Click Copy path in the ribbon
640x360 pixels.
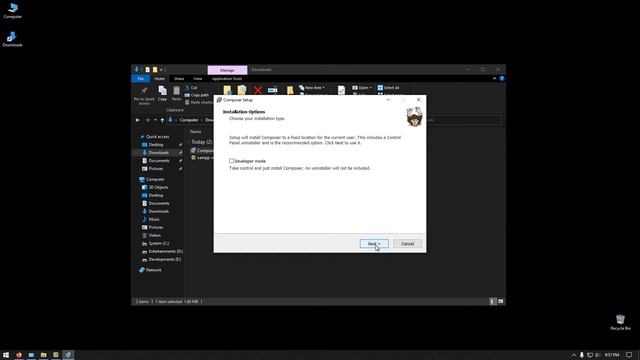[x=197, y=95]
